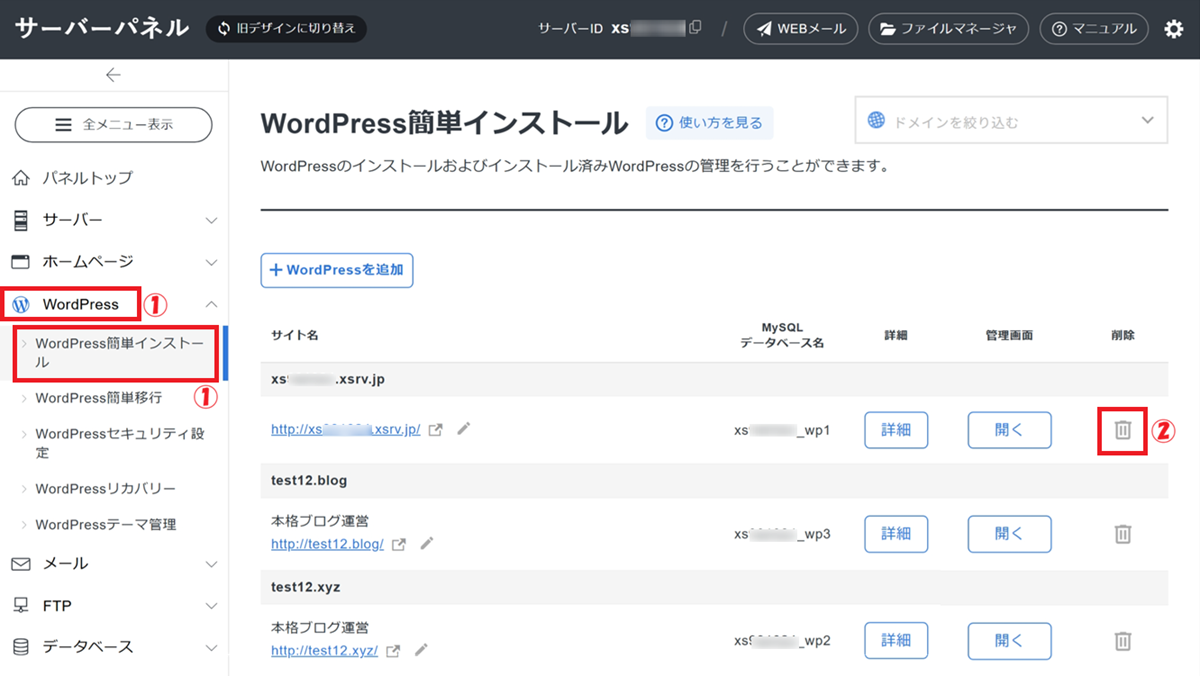Click trash icon for test12.xyz site
Screen dimensions: 1200x676
coord(1122,641)
